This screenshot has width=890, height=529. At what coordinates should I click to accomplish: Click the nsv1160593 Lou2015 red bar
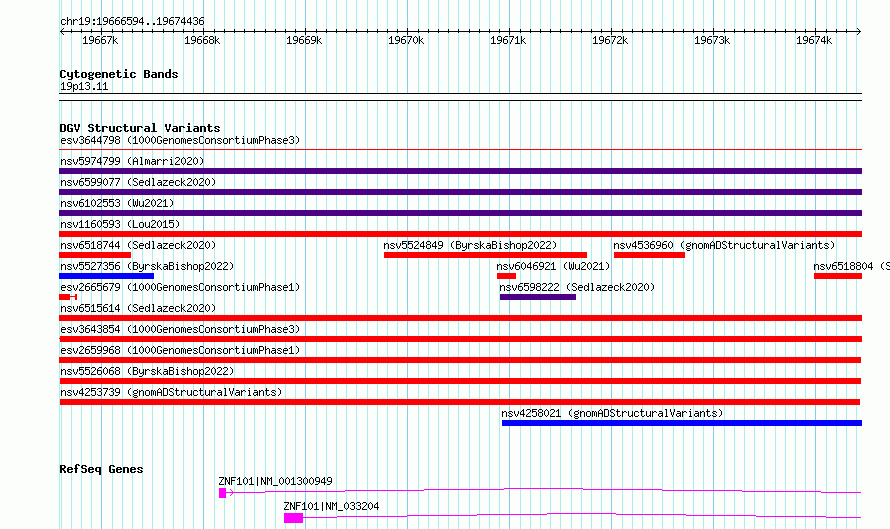click(460, 234)
